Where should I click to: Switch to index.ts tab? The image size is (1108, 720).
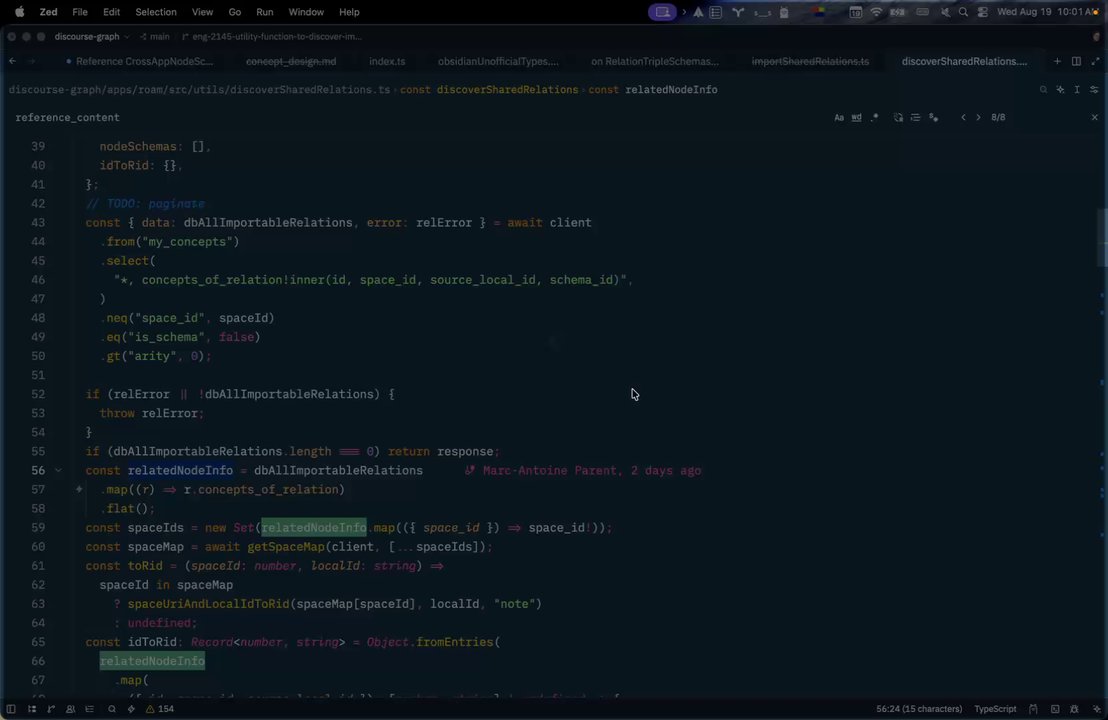coord(387,61)
